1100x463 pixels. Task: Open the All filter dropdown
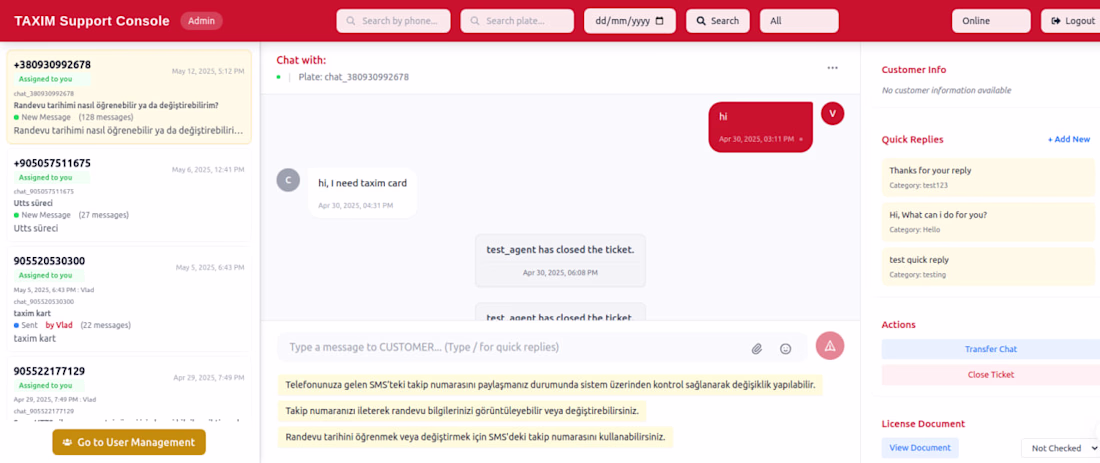click(x=799, y=21)
